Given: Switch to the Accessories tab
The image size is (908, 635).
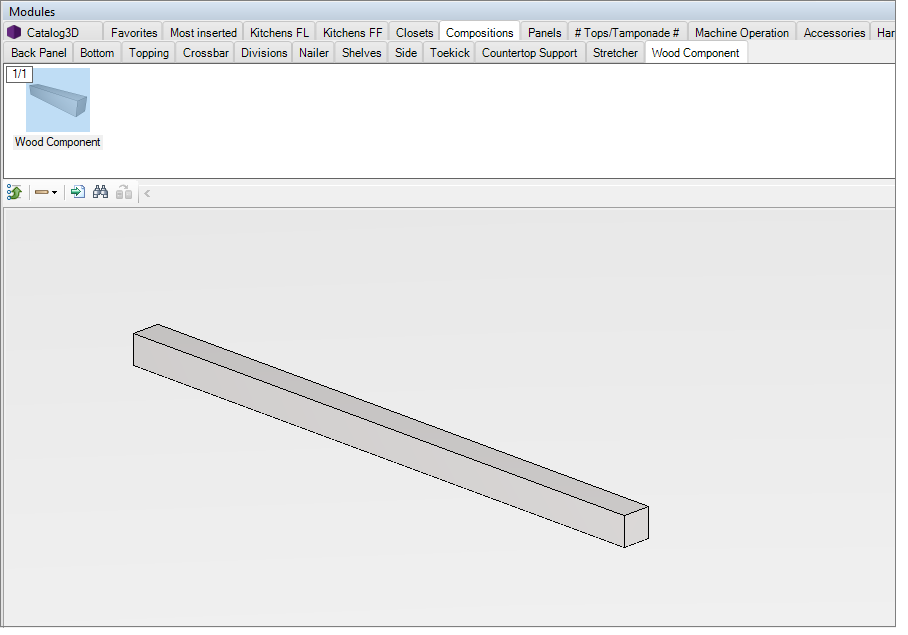Looking at the screenshot, I should coord(834,33).
